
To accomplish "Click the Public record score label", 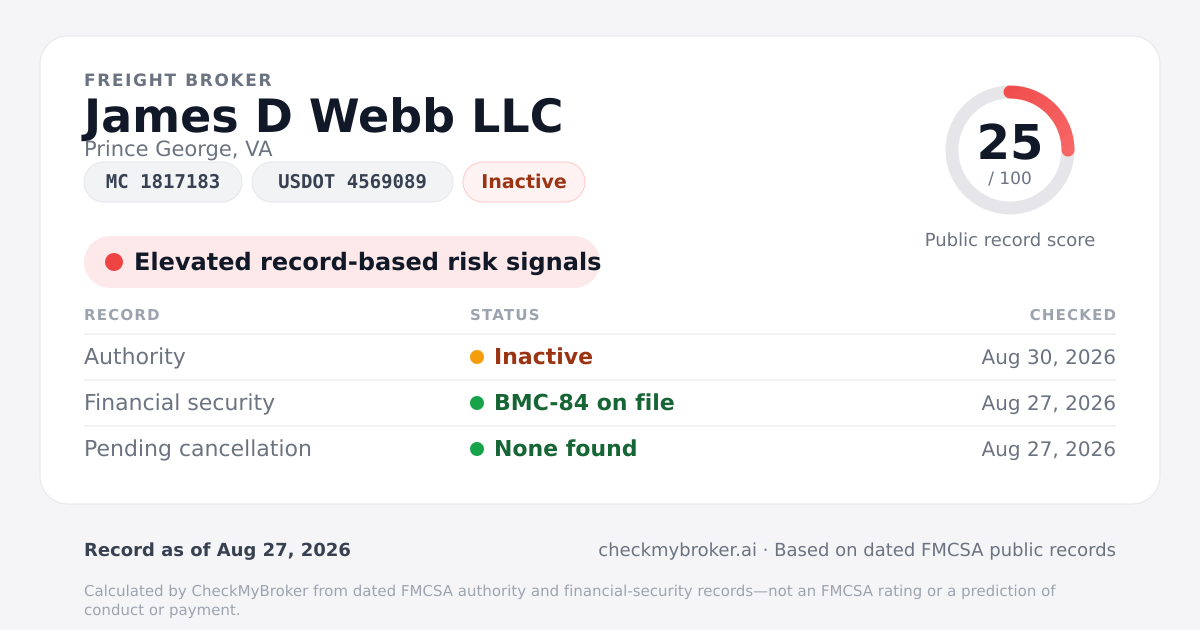I will 1010,240.
